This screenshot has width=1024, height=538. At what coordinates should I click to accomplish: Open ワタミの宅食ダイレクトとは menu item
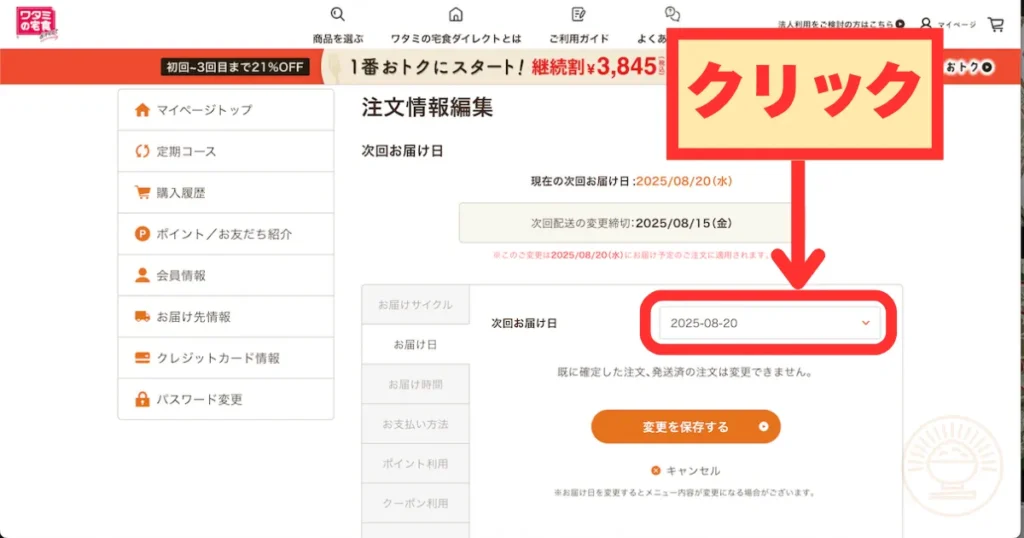click(456, 39)
